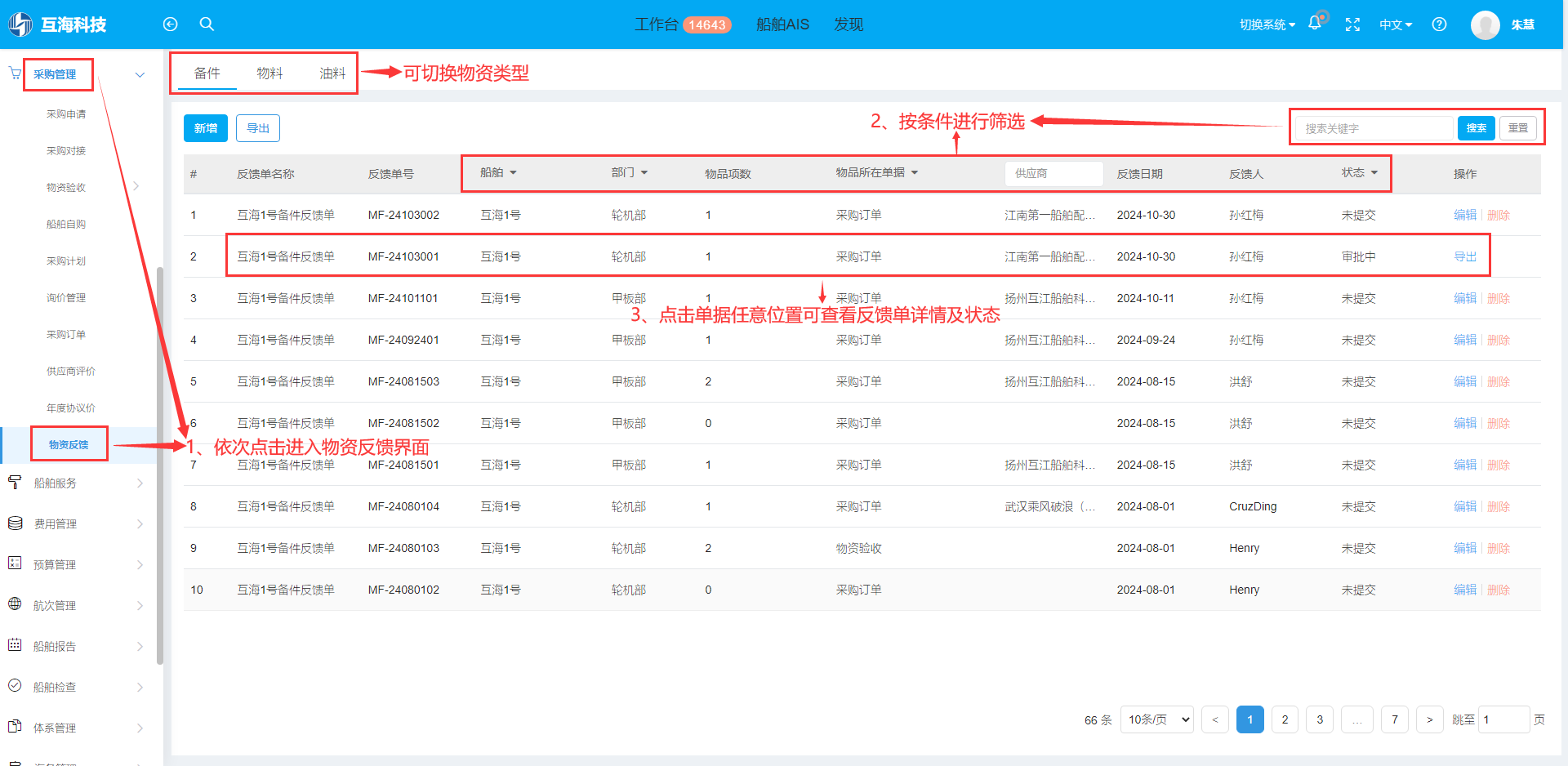Image resolution: width=1568 pixels, height=766 pixels.
Task: Open the 中文 language dropdown
Action: (1395, 24)
